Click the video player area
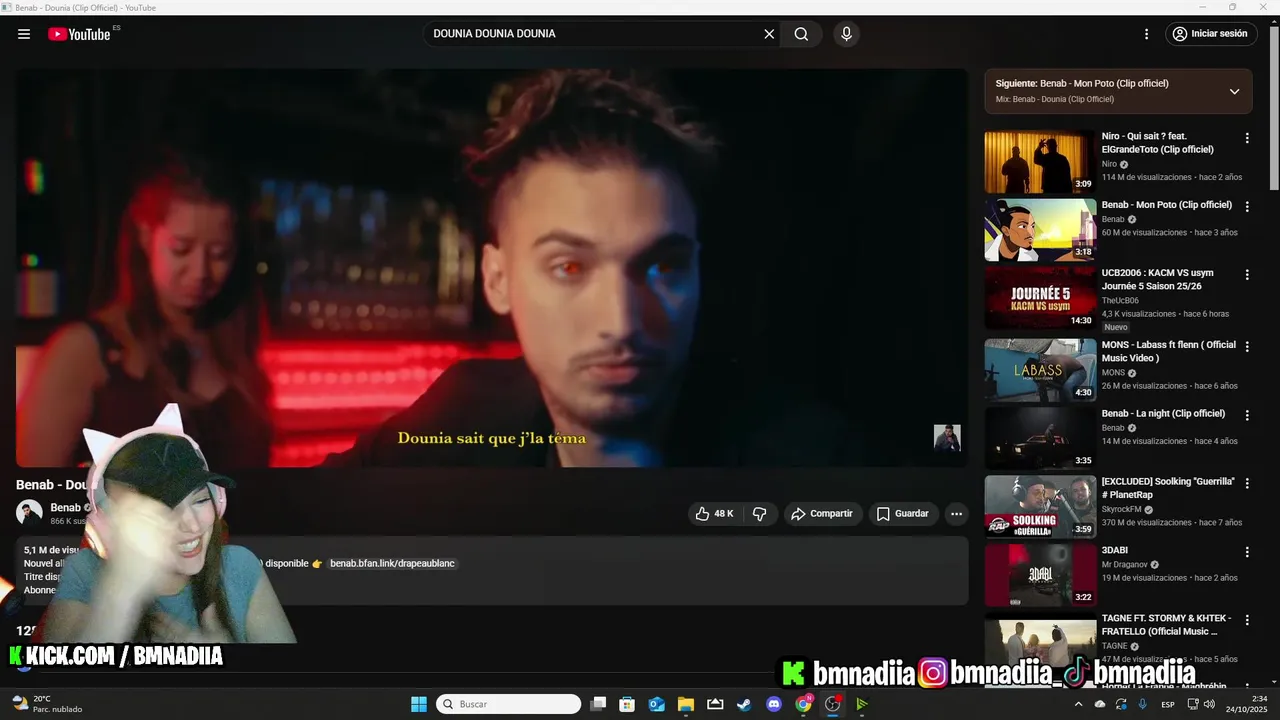The image size is (1280, 720). pos(491,267)
